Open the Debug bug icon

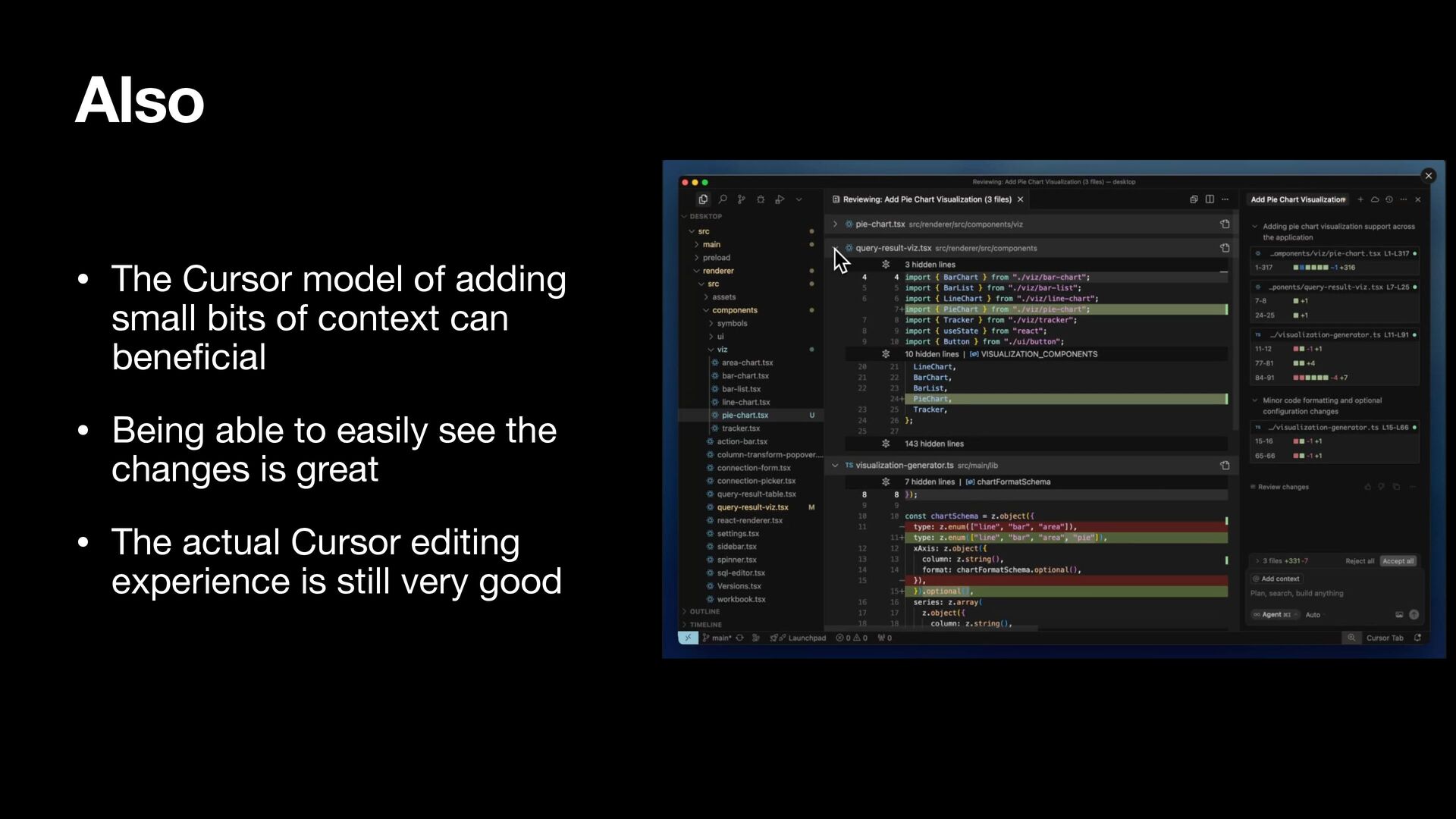[761, 199]
